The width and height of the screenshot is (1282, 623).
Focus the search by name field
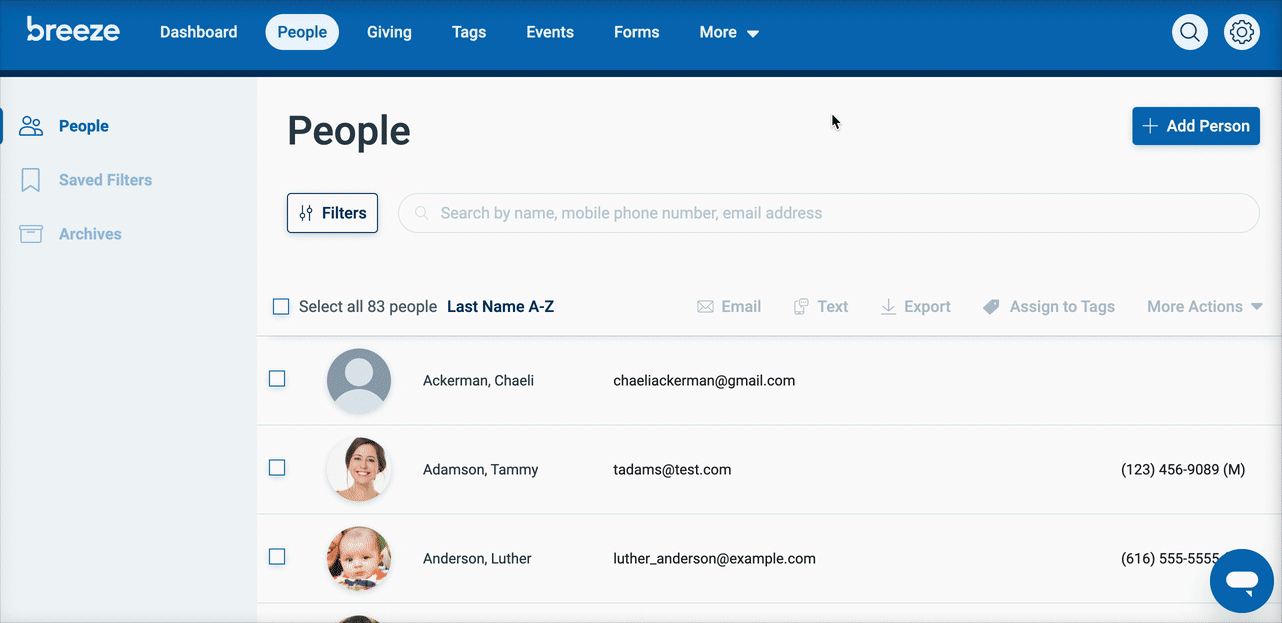pyautogui.click(x=828, y=213)
